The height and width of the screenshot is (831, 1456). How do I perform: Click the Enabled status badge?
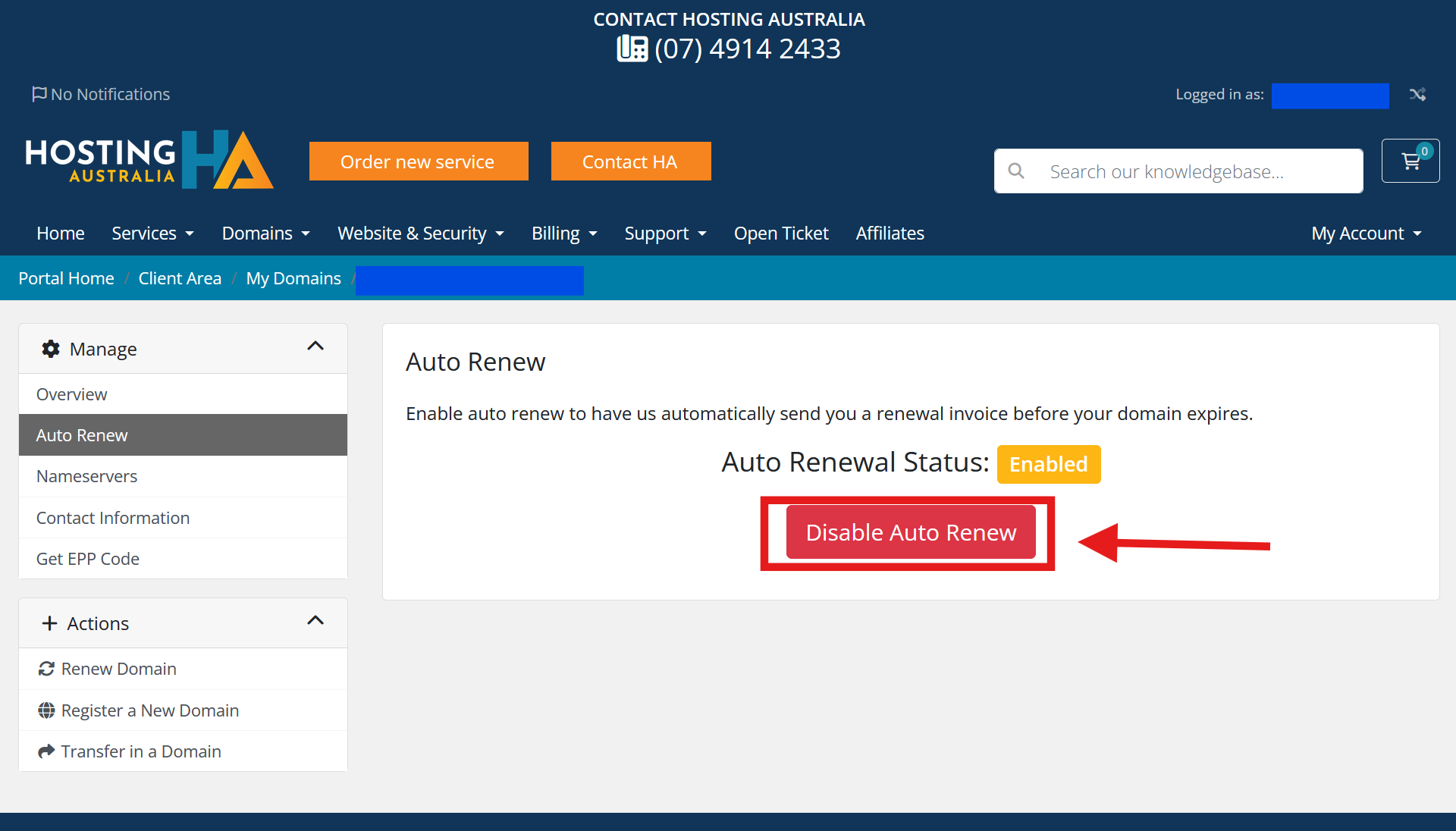[x=1049, y=464]
